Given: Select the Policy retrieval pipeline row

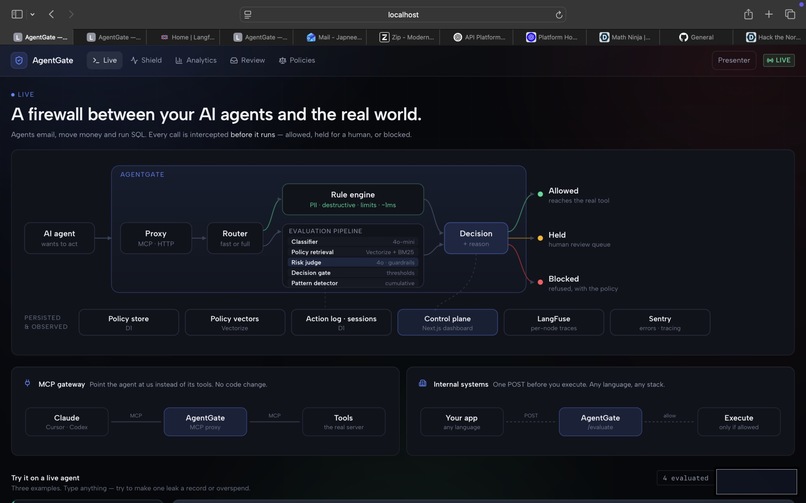Looking at the screenshot, I should pos(353,252).
